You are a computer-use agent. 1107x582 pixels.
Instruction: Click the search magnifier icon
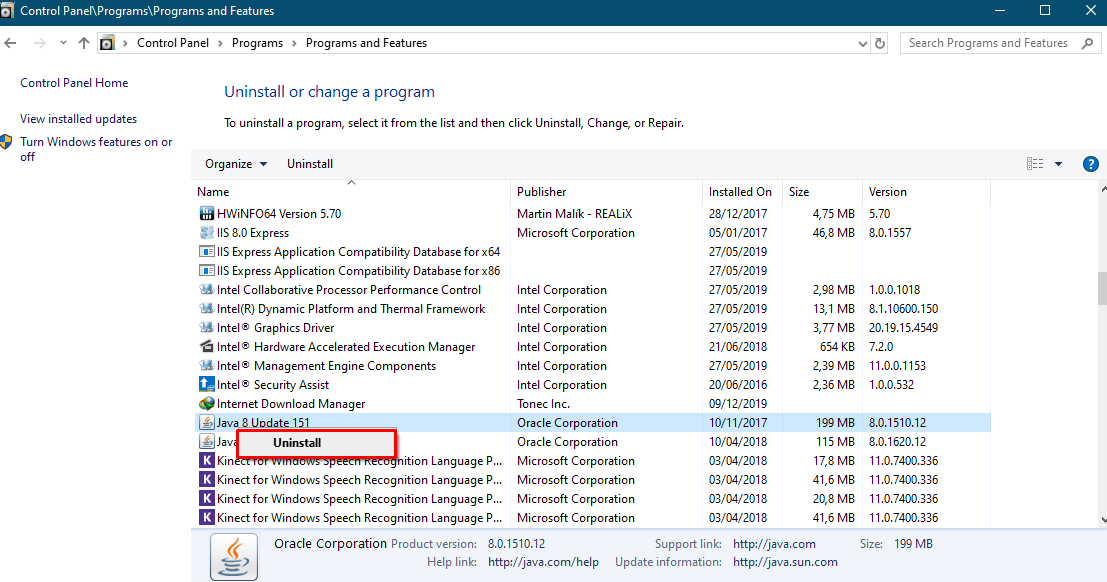tap(1087, 43)
